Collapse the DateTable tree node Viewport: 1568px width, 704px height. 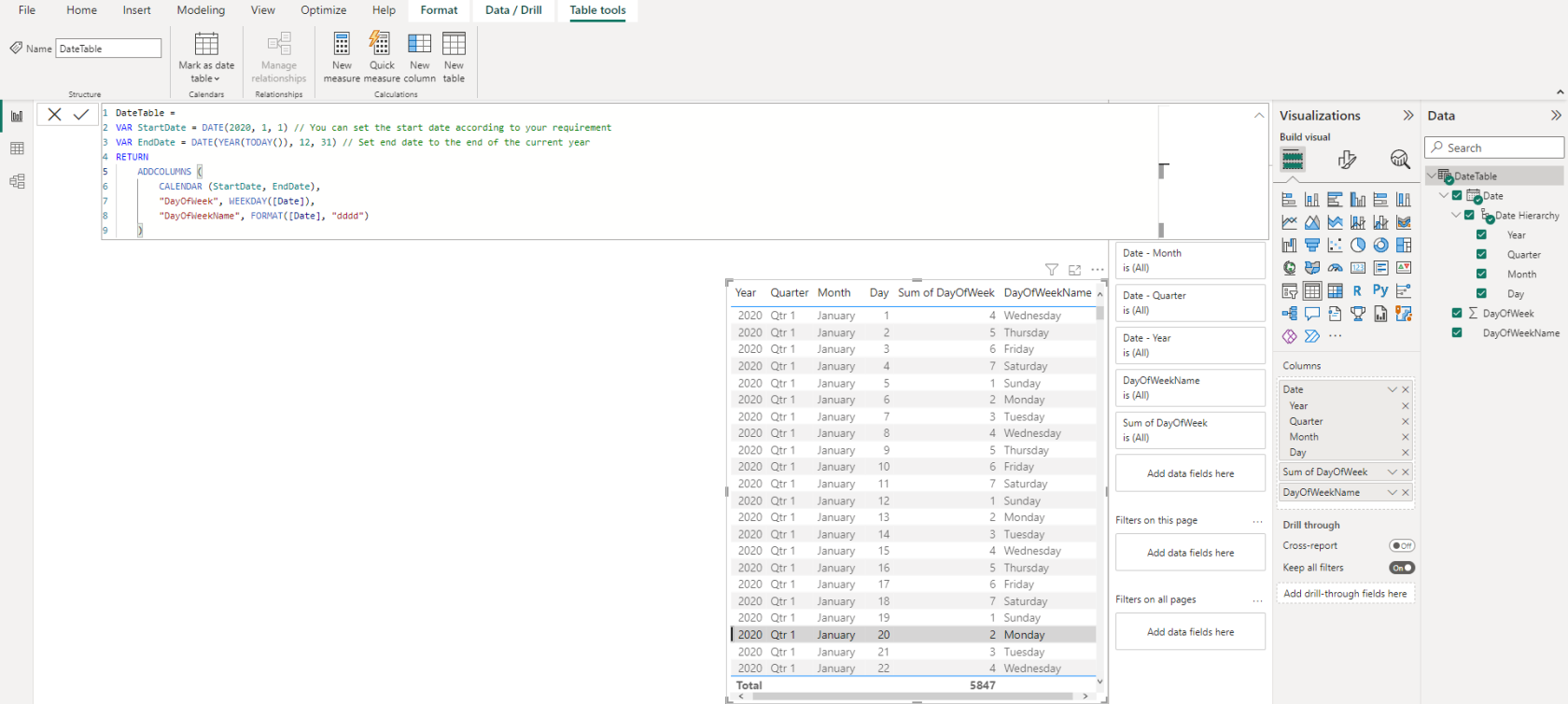click(x=1432, y=176)
